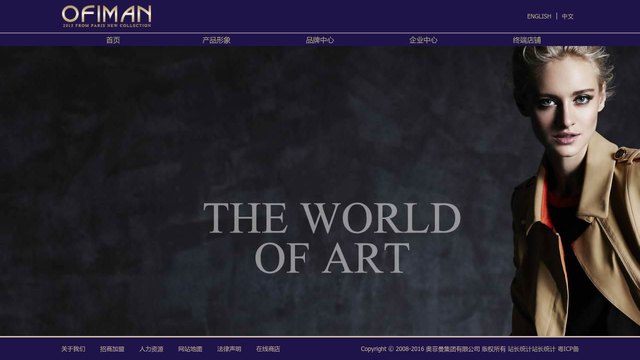Open the 首页 menu item
The width and height of the screenshot is (640, 360).
tap(113, 40)
